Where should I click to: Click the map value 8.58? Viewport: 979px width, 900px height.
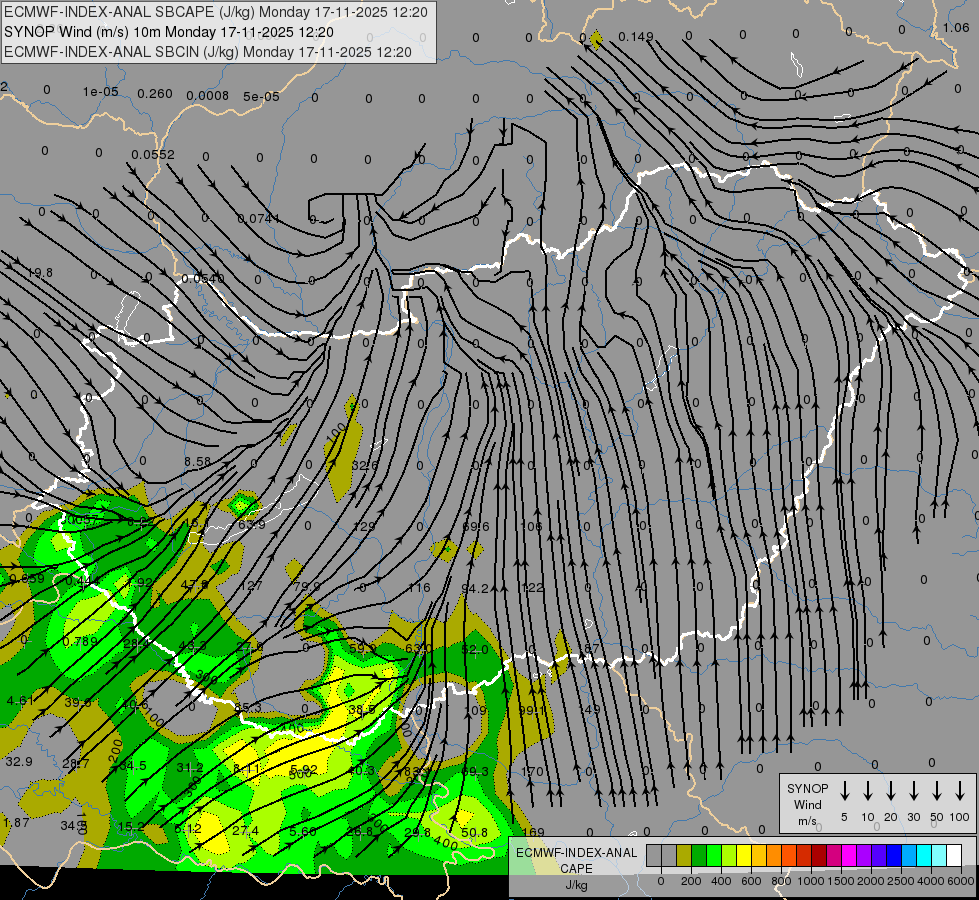pyautogui.click(x=197, y=462)
